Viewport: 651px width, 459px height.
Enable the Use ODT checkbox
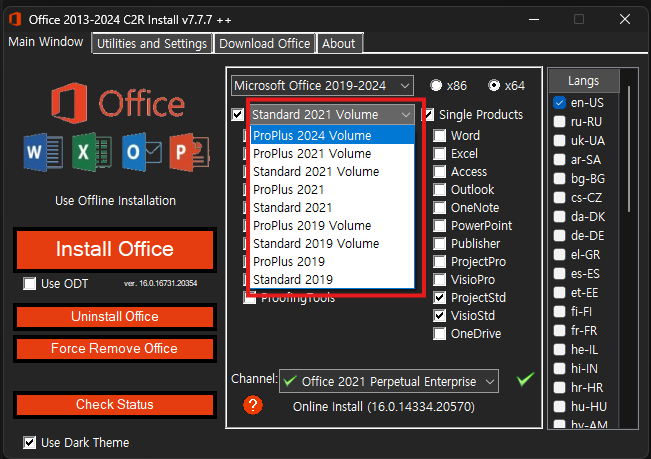click(29, 284)
